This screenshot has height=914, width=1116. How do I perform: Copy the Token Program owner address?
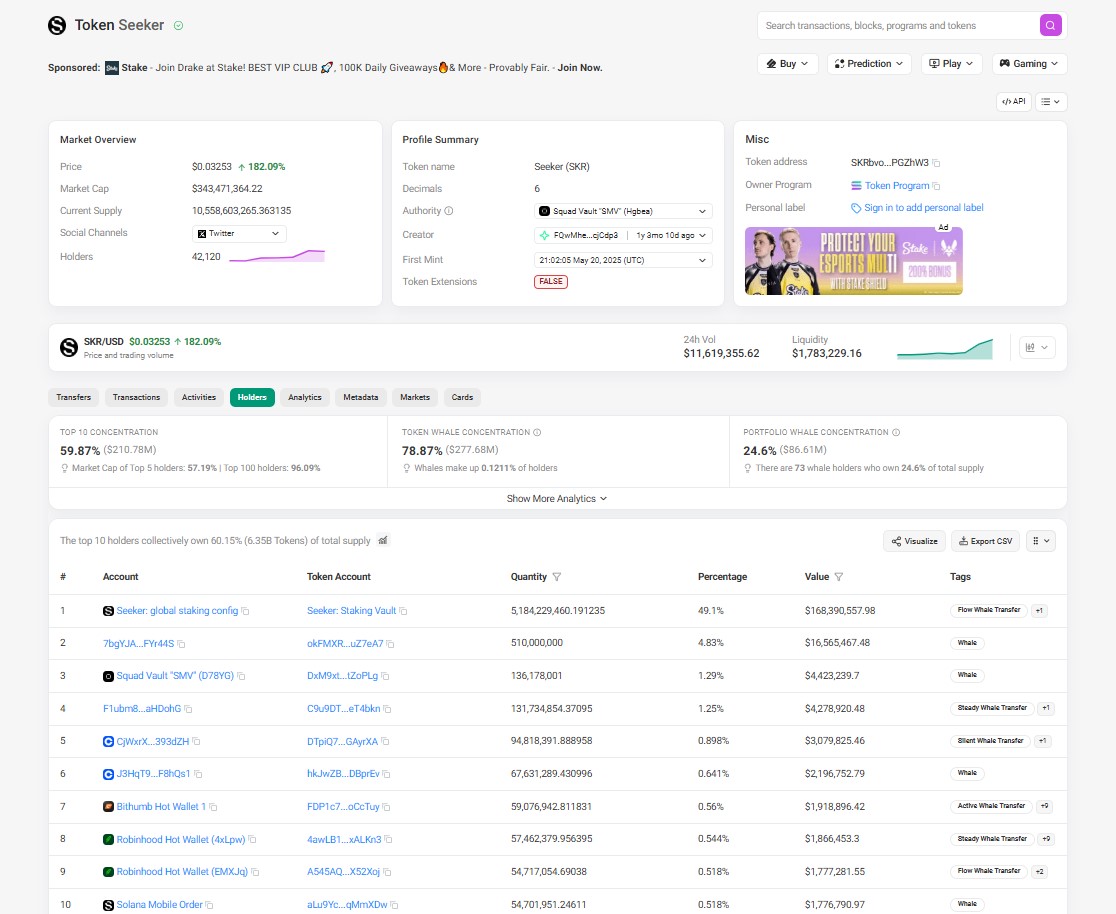tap(937, 186)
